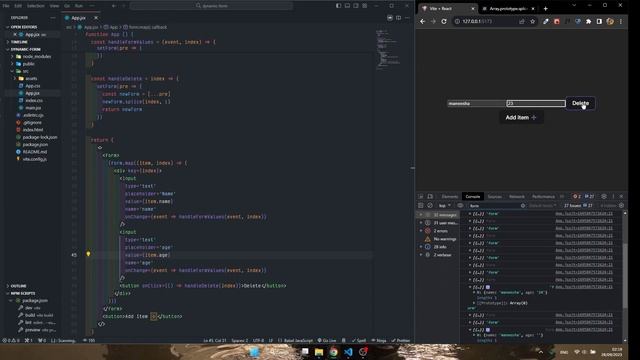Image resolution: width=640 pixels, height=360 pixels.
Task: Open Visual Studio Code from the taskbar
Action: (x=348, y=351)
